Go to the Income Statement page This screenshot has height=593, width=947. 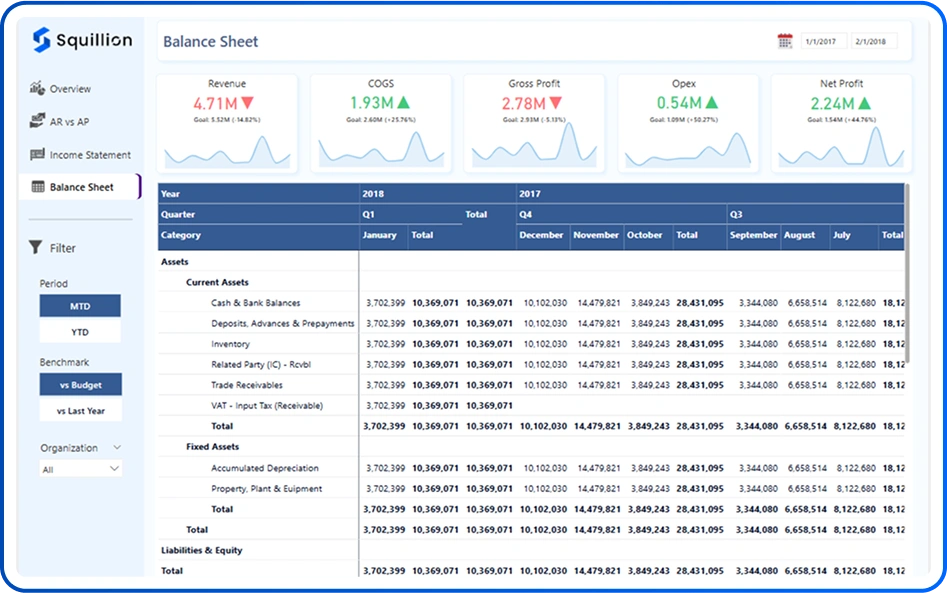tap(90, 155)
